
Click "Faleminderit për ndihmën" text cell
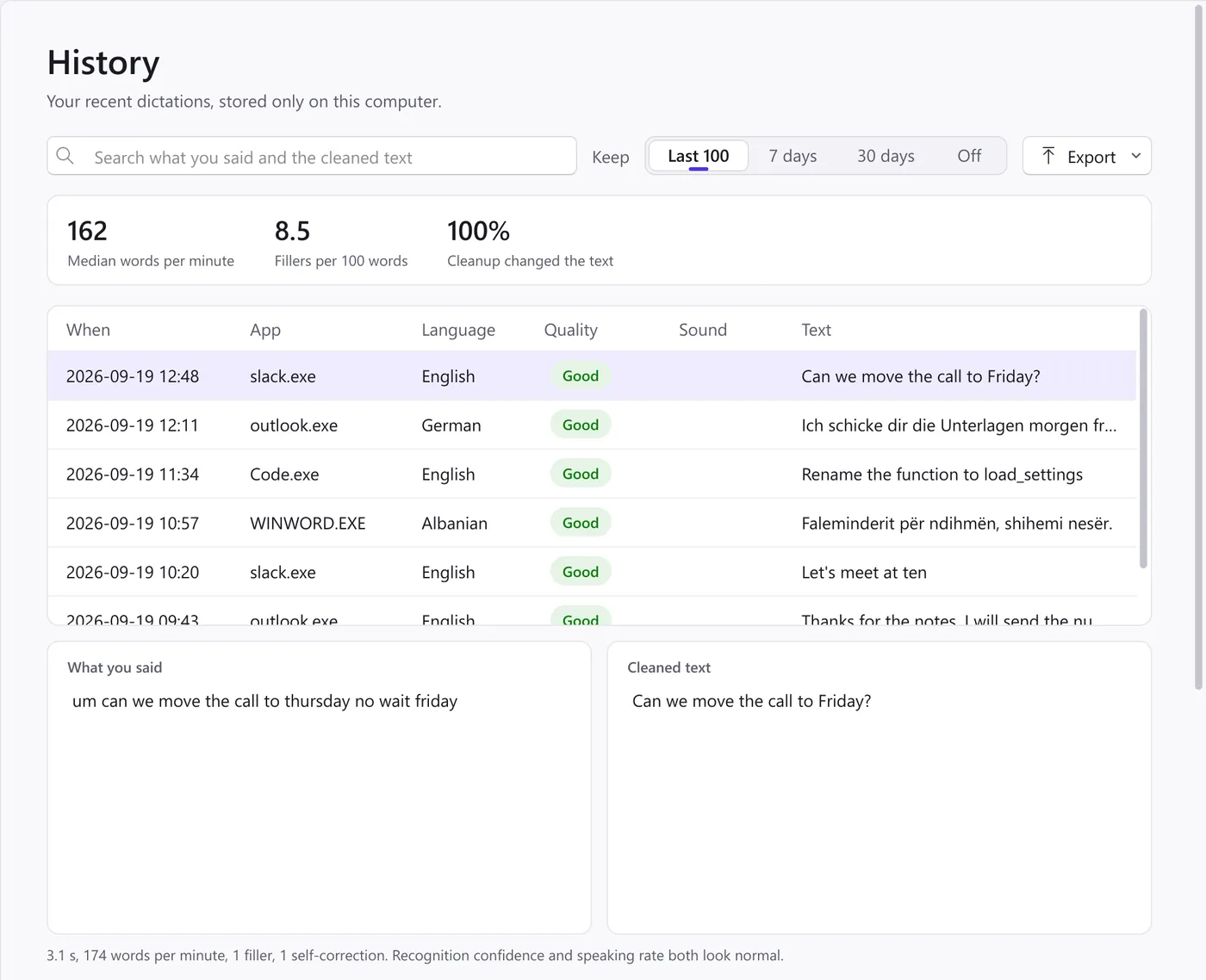[x=956, y=524]
